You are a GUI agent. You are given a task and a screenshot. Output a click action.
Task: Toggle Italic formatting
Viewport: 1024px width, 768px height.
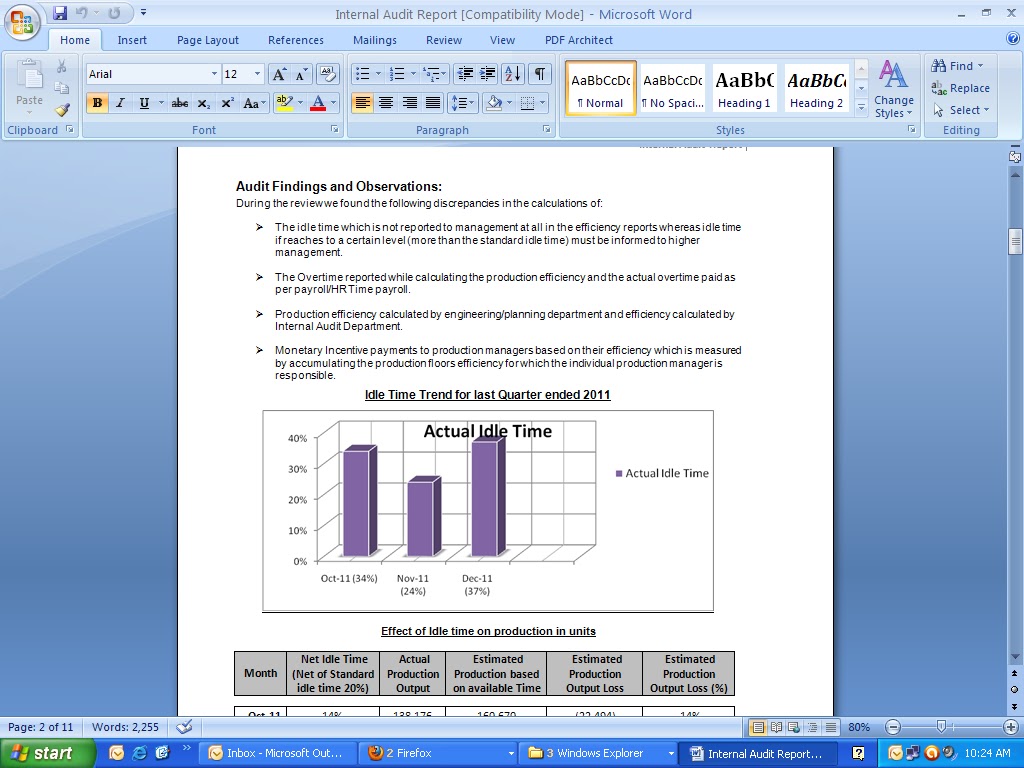pyautogui.click(x=120, y=103)
